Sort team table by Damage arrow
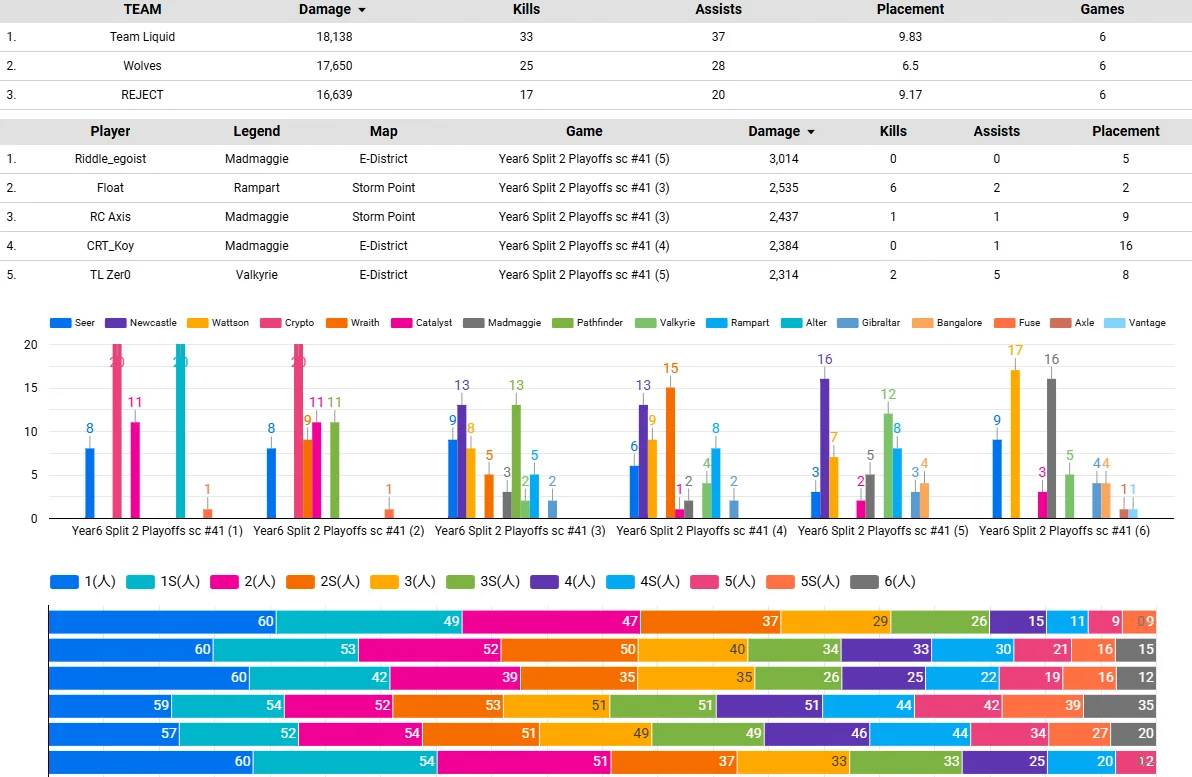Screen dimensions: 1192x777 362,10
